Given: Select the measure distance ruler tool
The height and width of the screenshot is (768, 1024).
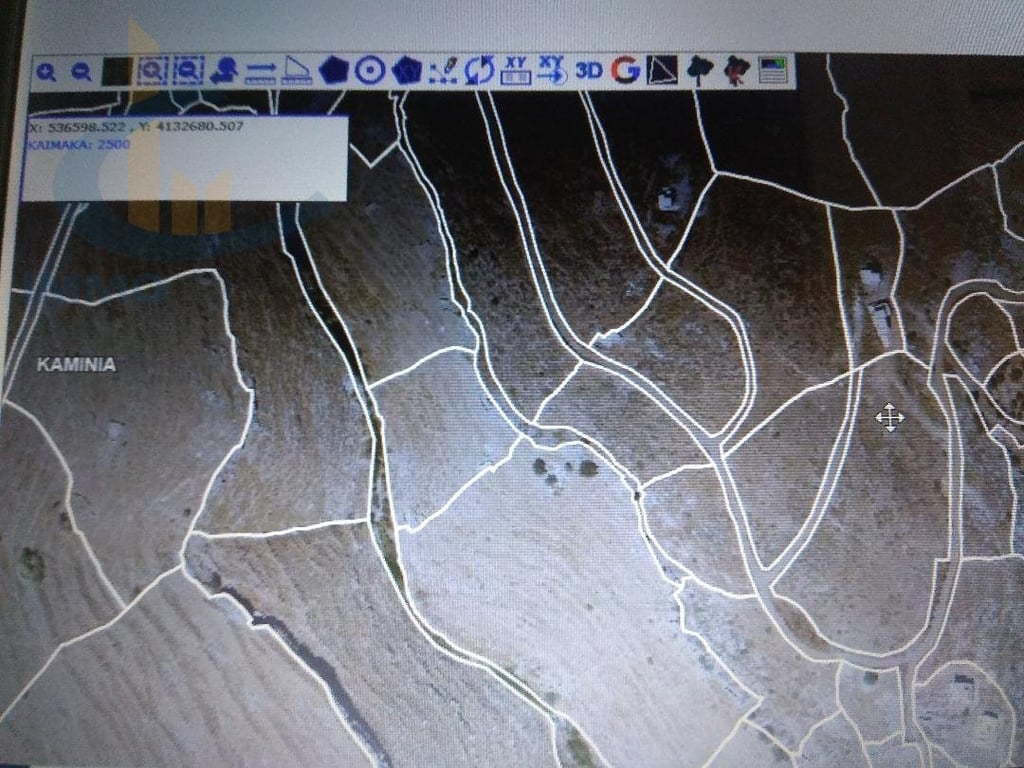Looking at the screenshot, I should pos(261,71).
